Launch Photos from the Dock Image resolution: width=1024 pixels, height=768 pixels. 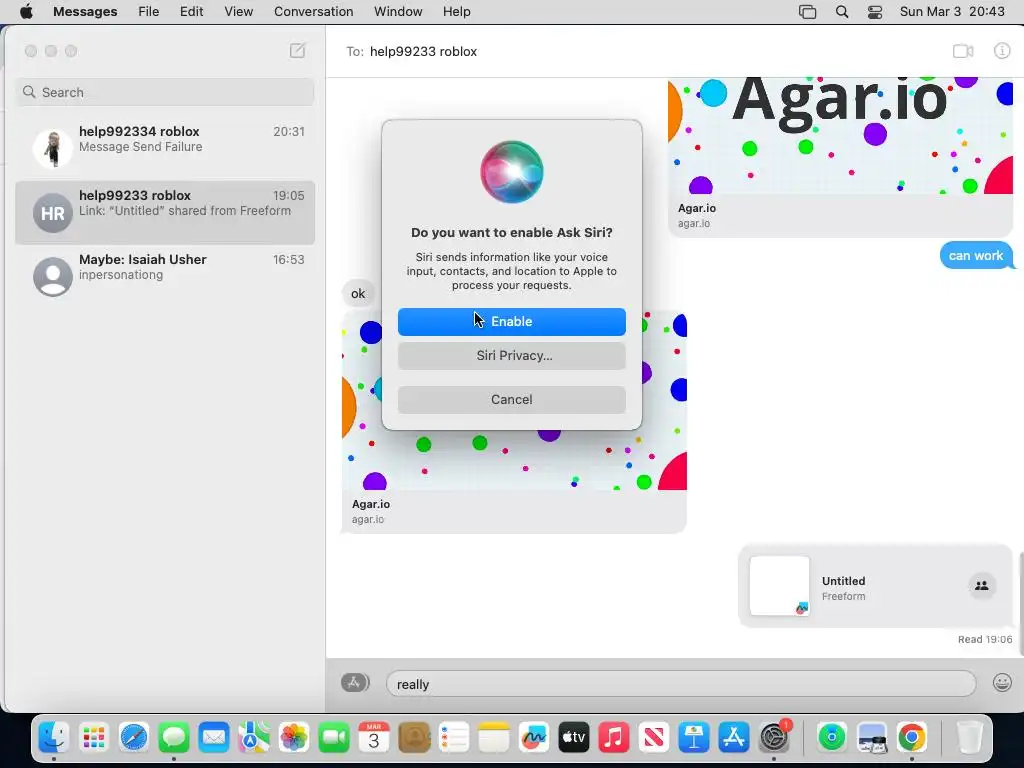click(294, 738)
